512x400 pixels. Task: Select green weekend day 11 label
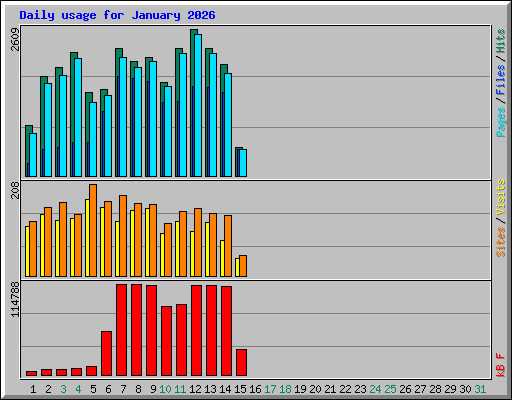pyautogui.click(x=180, y=389)
